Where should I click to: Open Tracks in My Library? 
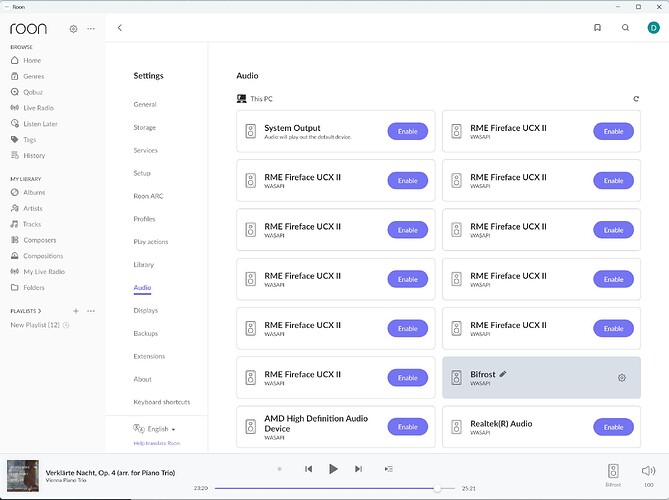click(26, 224)
